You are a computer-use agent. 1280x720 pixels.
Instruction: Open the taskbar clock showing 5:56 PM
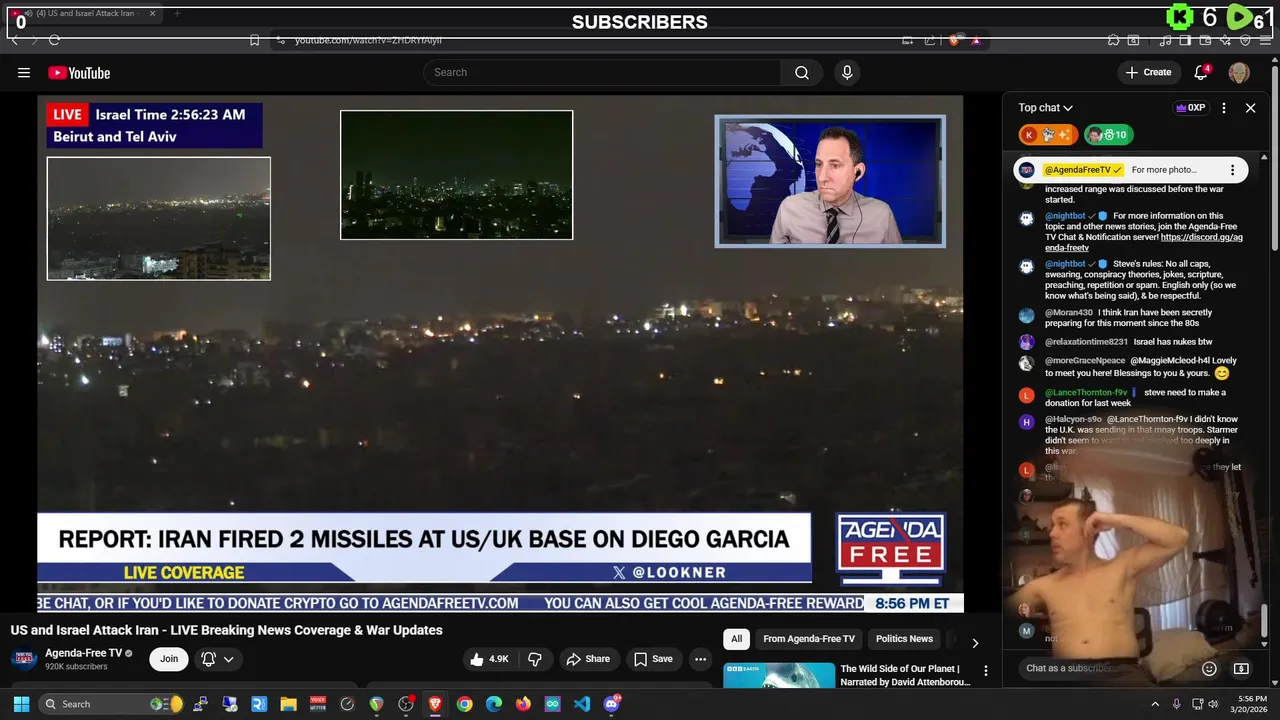pos(1252,704)
